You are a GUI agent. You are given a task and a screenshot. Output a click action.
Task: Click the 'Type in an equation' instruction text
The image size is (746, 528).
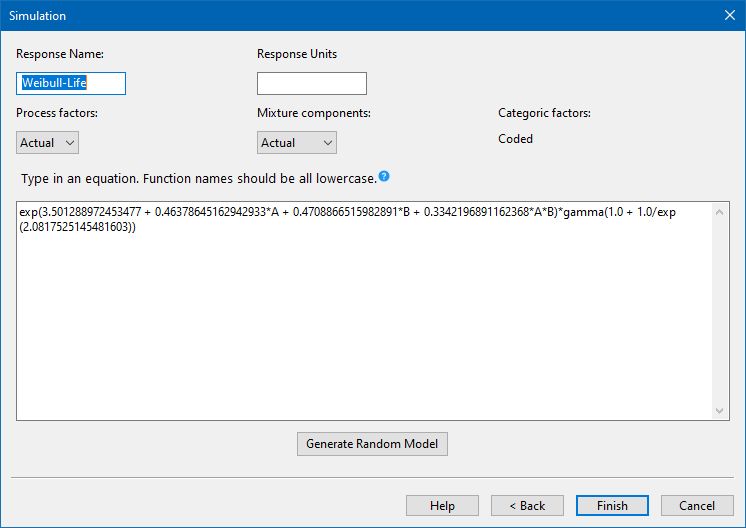click(199, 179)
